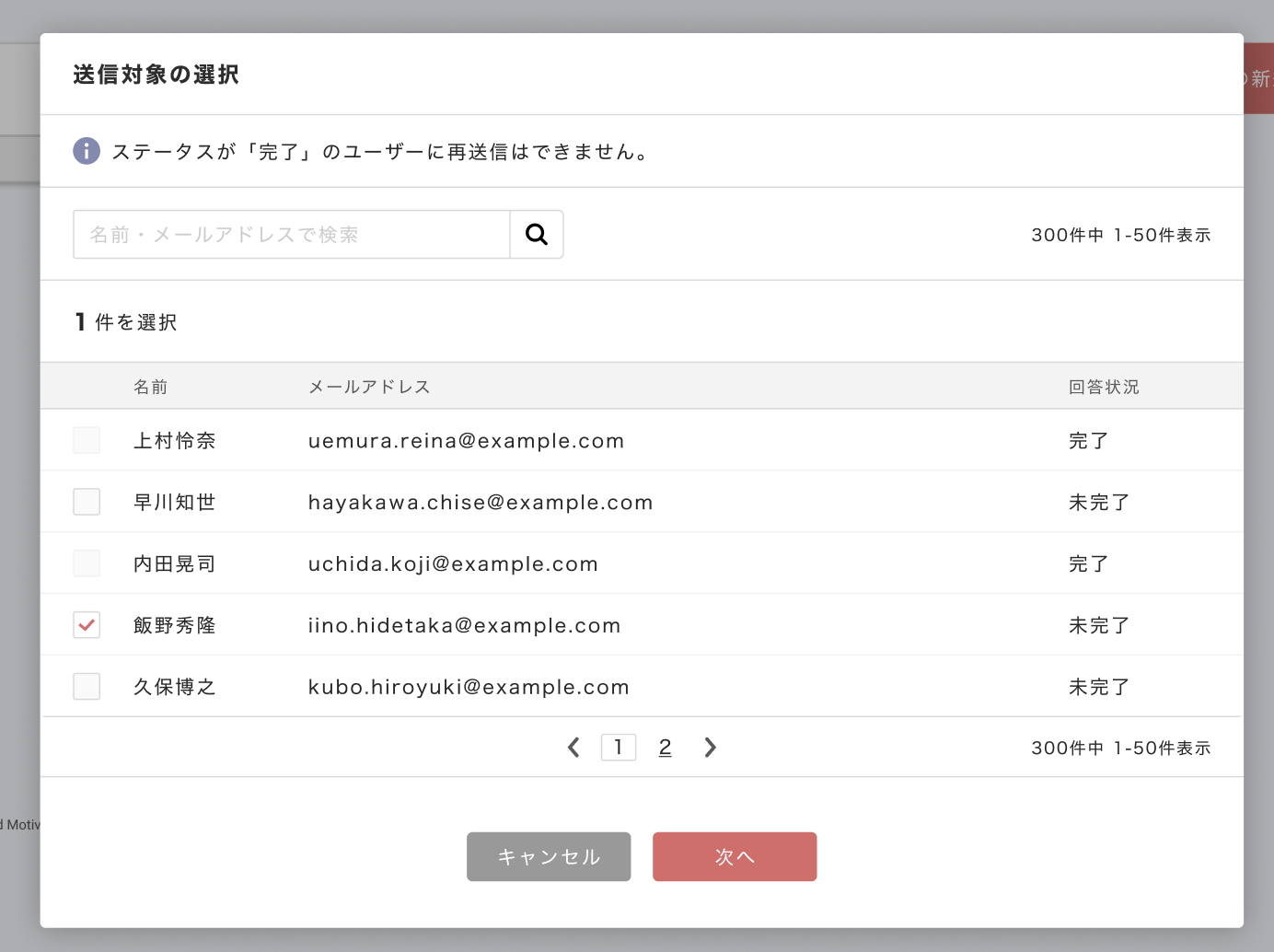
Task: Go to next page chevron
Action: click(x=710, y=748)
